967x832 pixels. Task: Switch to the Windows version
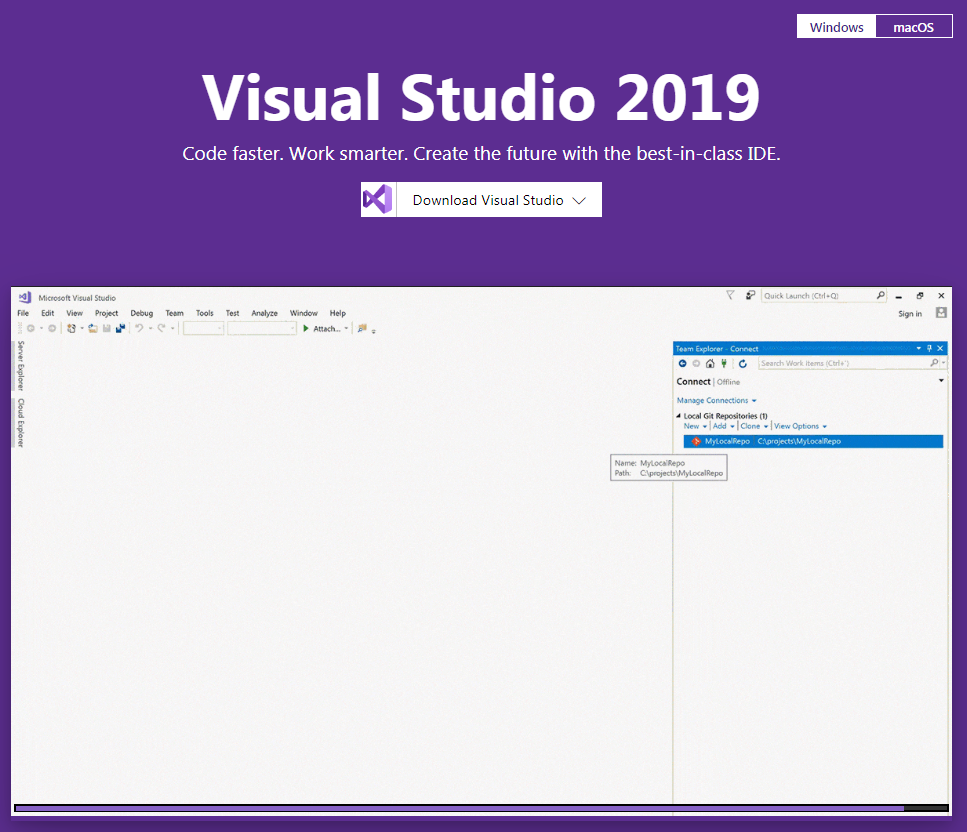836,27
